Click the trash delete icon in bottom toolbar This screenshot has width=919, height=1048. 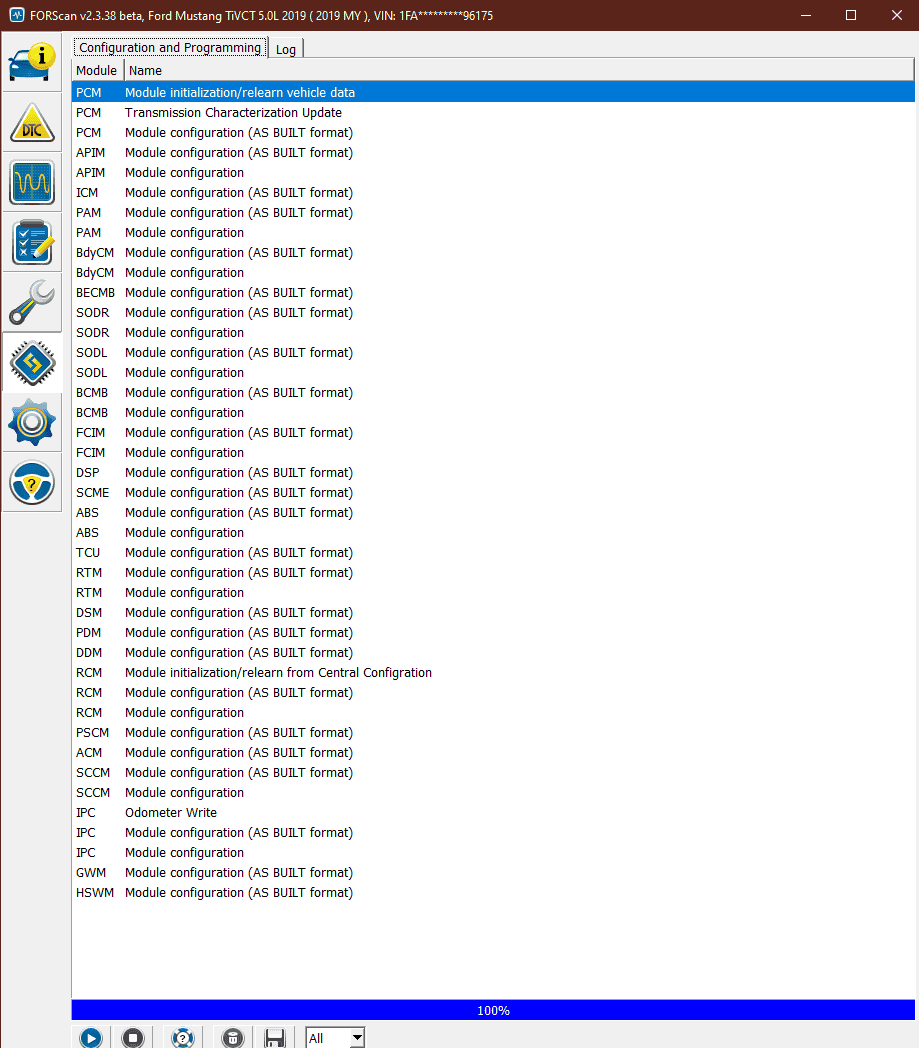click(x=233, y=1037)
